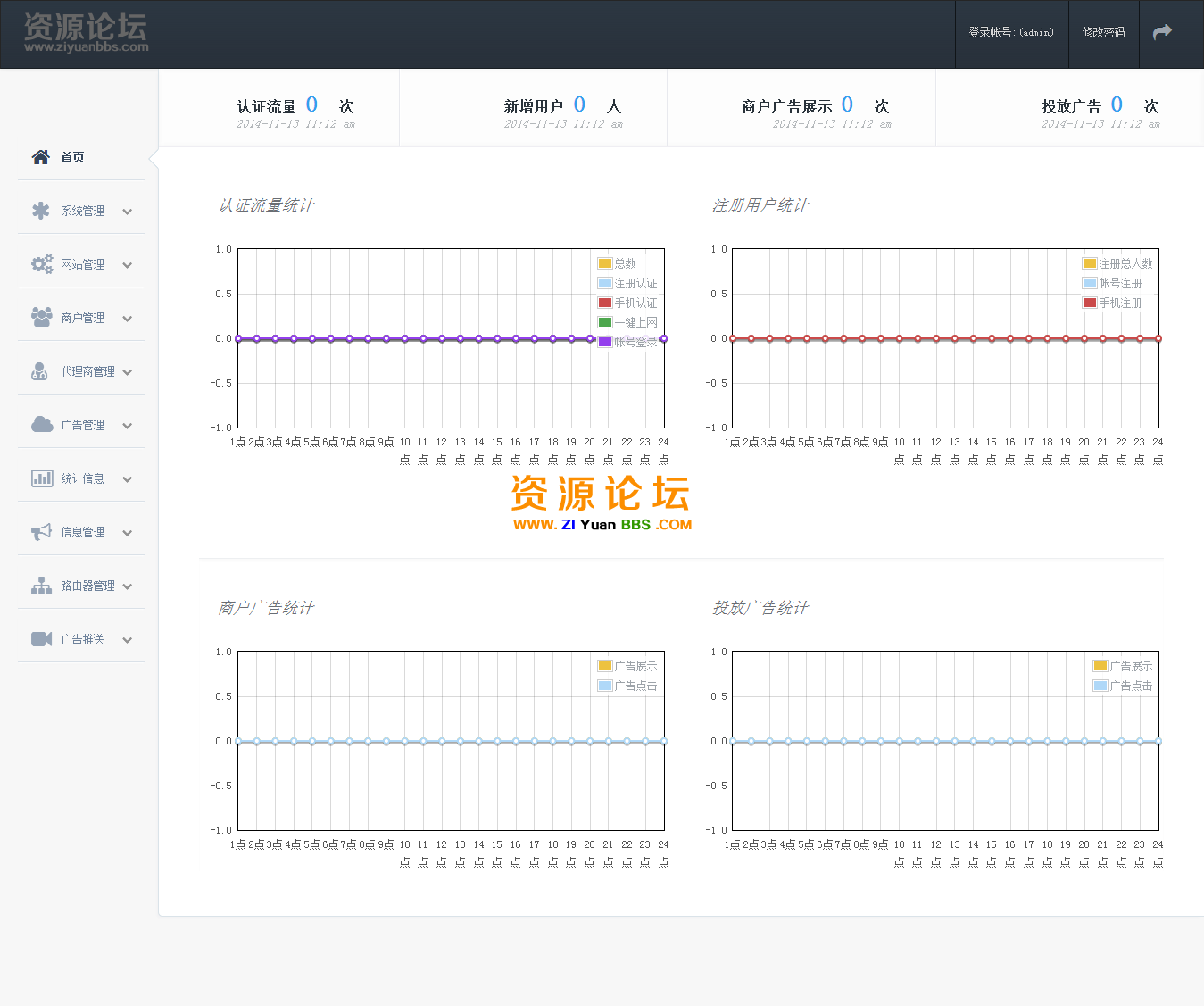This screenshot has height=1006, width=1204.
Task: Click the gears icon for 网站管理
Action: (x=42, y=264)
